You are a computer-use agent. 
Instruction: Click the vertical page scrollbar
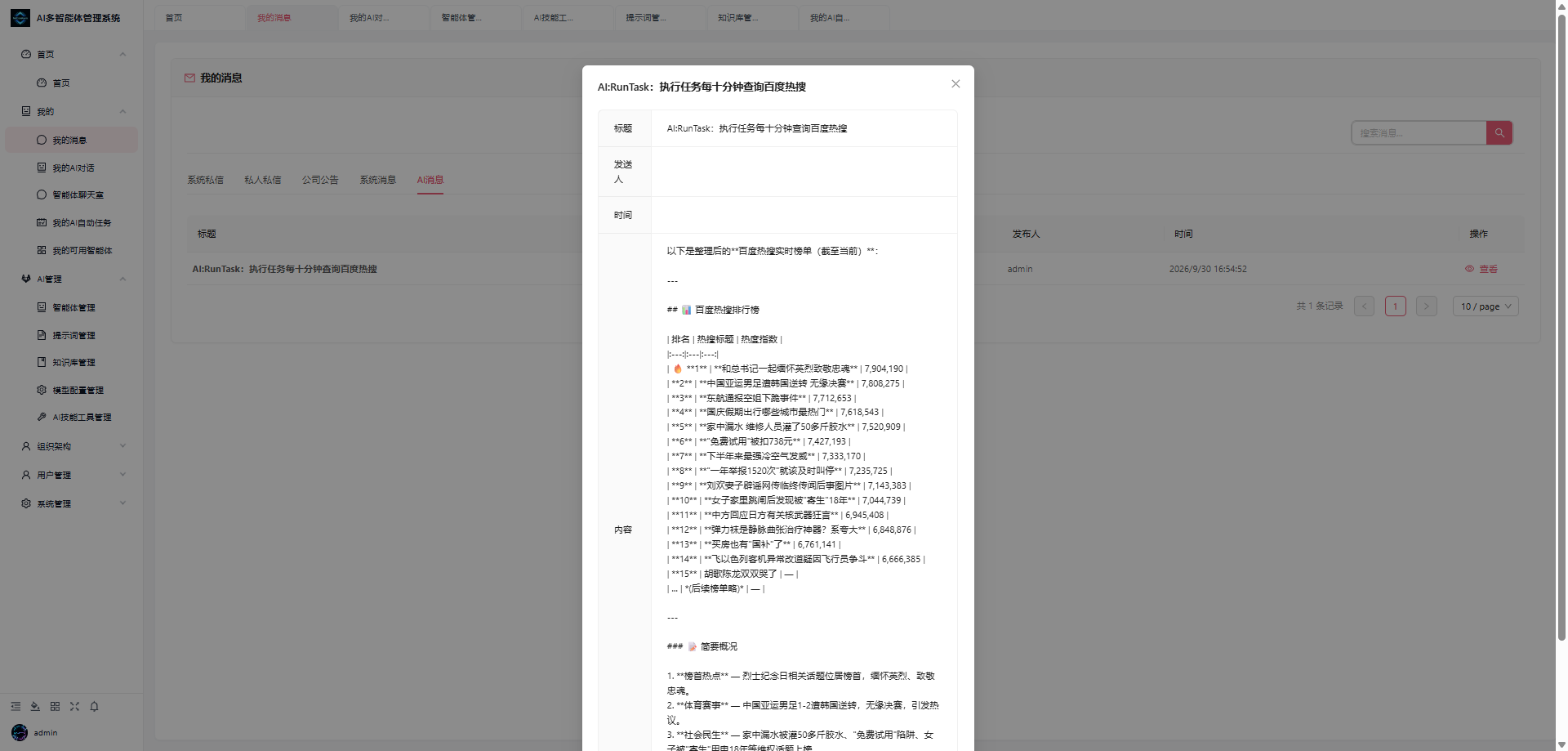(1561, 327)
